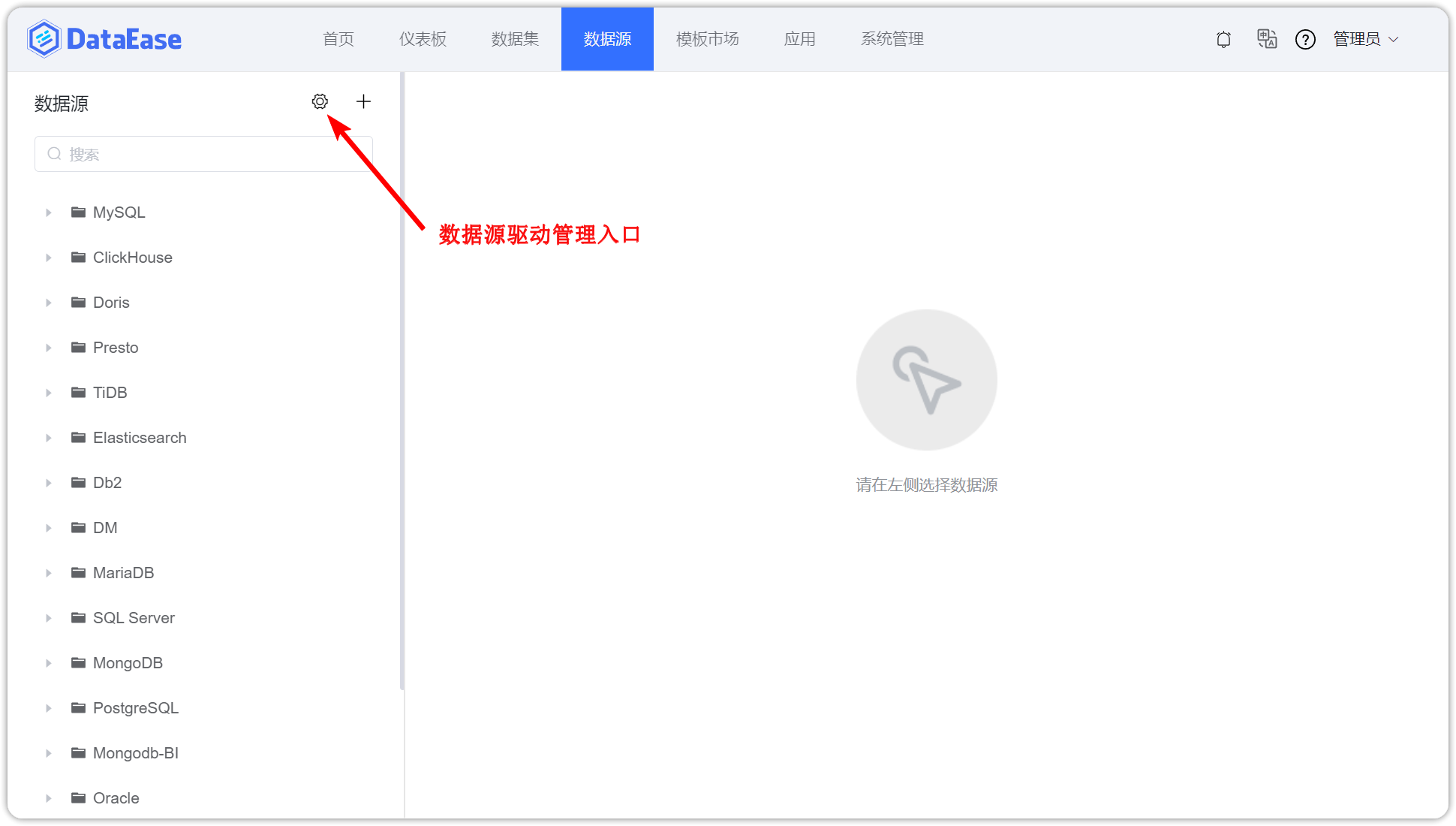Select the MongoDB datasource entry
This screenshot has width=1456, height=826.
tap(128, 663)
